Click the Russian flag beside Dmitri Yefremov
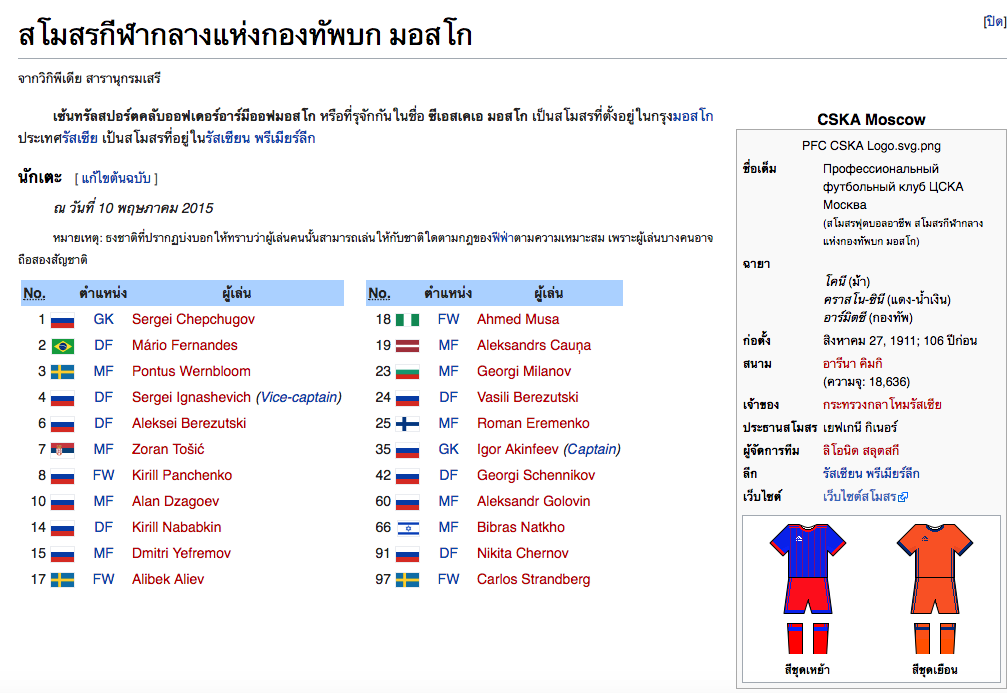Image resolution: width=1007 pixels, height=693 pixels. [x=62, y=554]
